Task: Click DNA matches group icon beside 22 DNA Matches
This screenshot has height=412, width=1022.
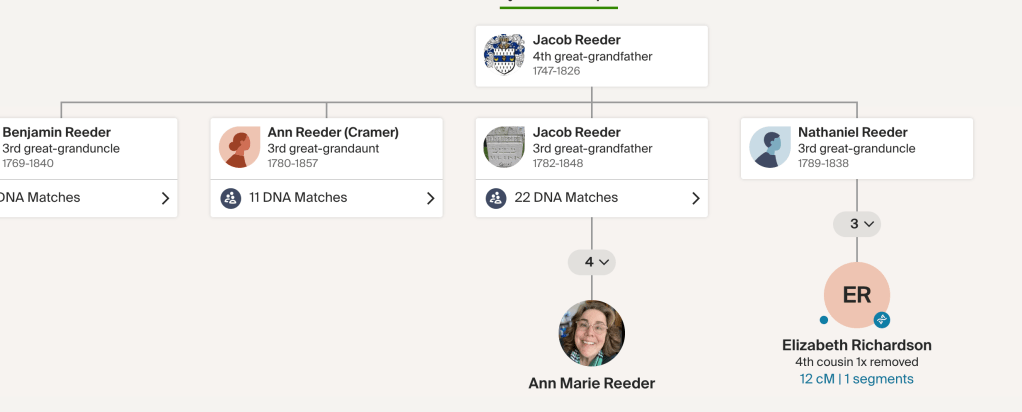Action: (x=496, y=198)
